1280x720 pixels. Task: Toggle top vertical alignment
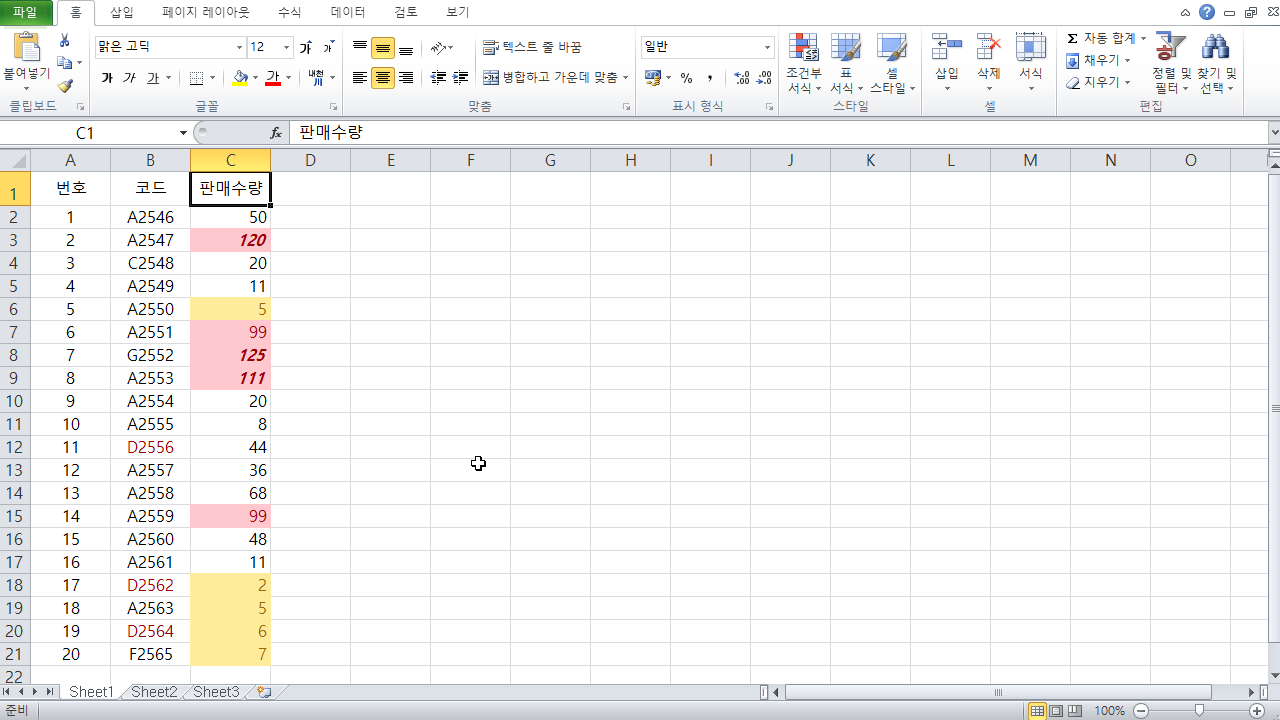[360, 48]
